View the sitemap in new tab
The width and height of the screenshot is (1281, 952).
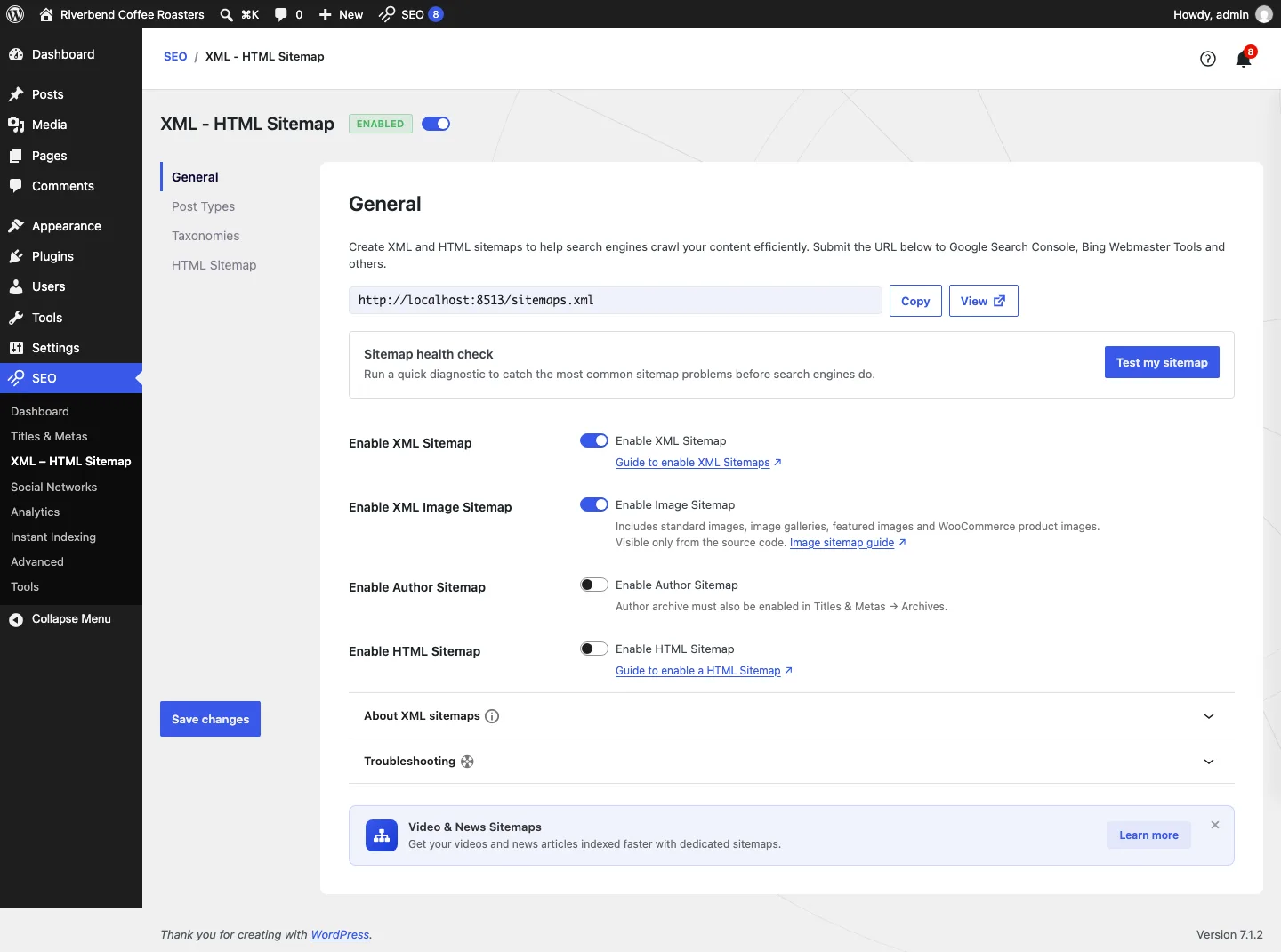983,301
